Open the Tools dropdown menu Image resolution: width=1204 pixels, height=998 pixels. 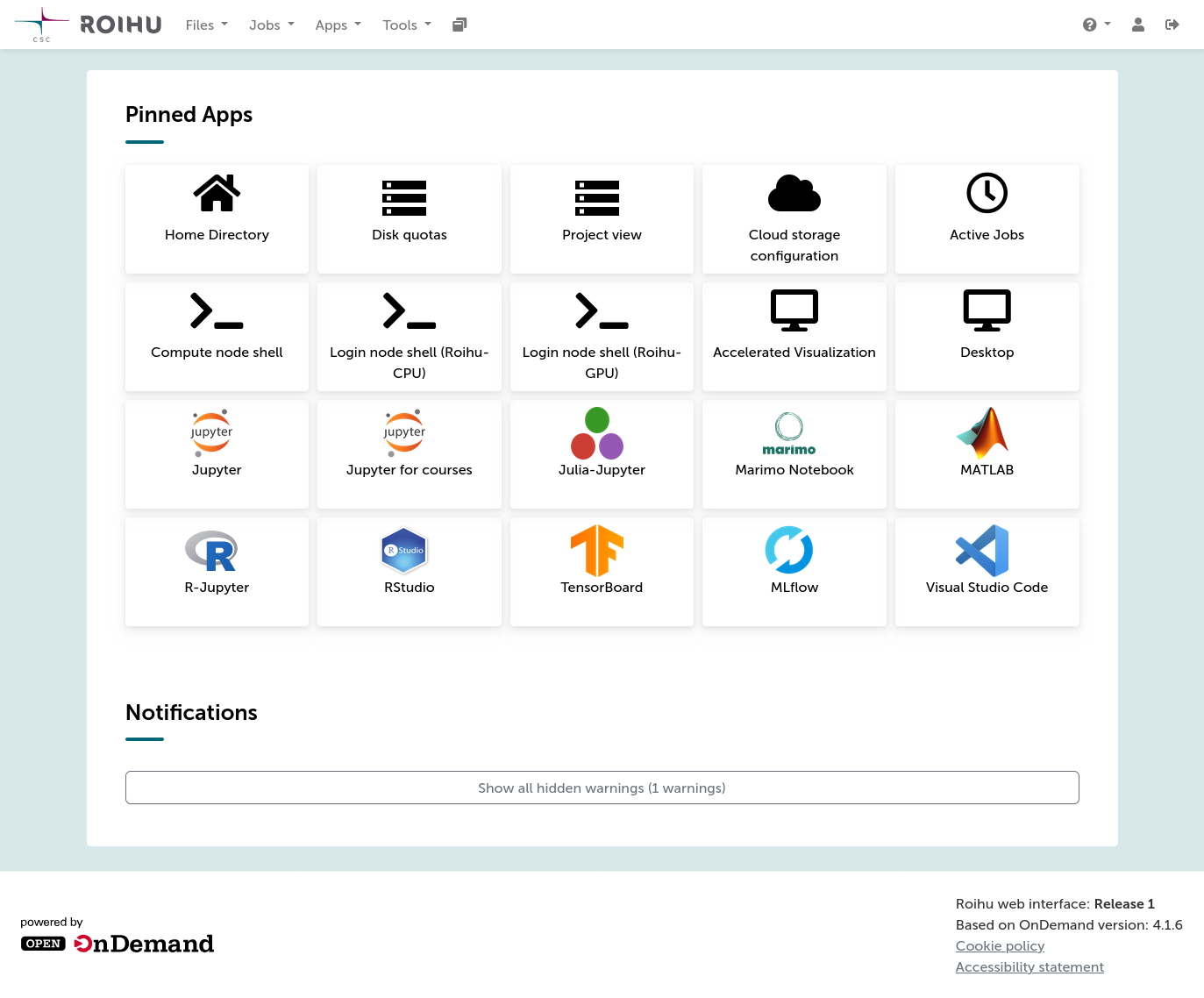(x=407, y=25)
